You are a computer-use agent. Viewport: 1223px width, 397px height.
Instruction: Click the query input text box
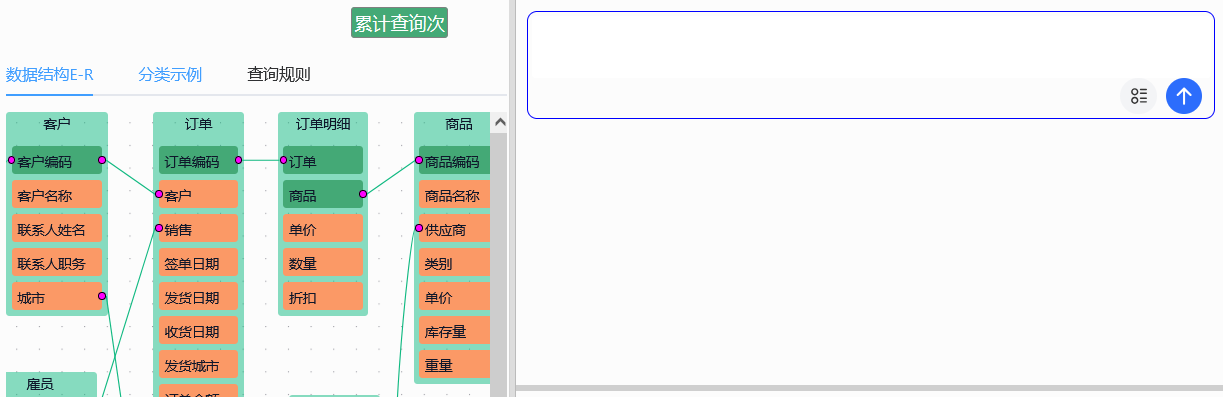pos(870,46)
